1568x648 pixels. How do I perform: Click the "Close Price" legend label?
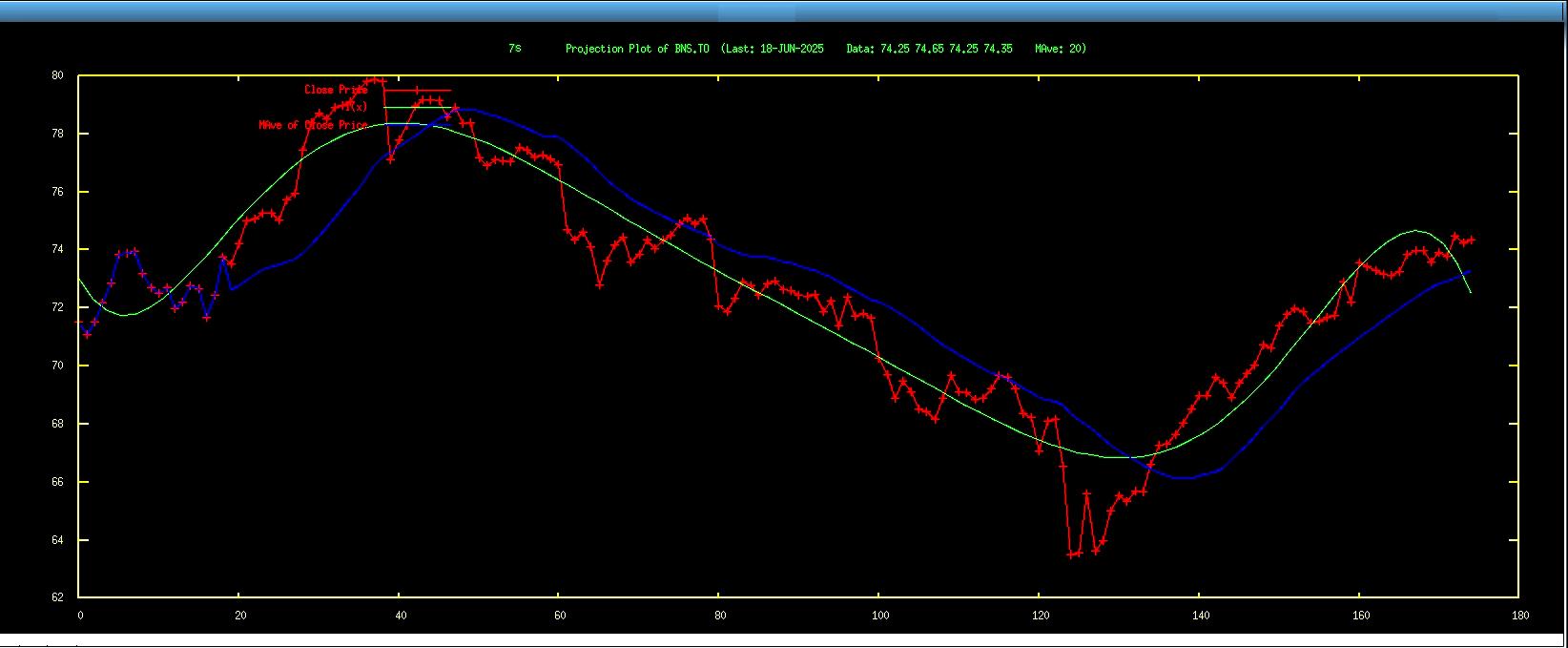(336, 90)
